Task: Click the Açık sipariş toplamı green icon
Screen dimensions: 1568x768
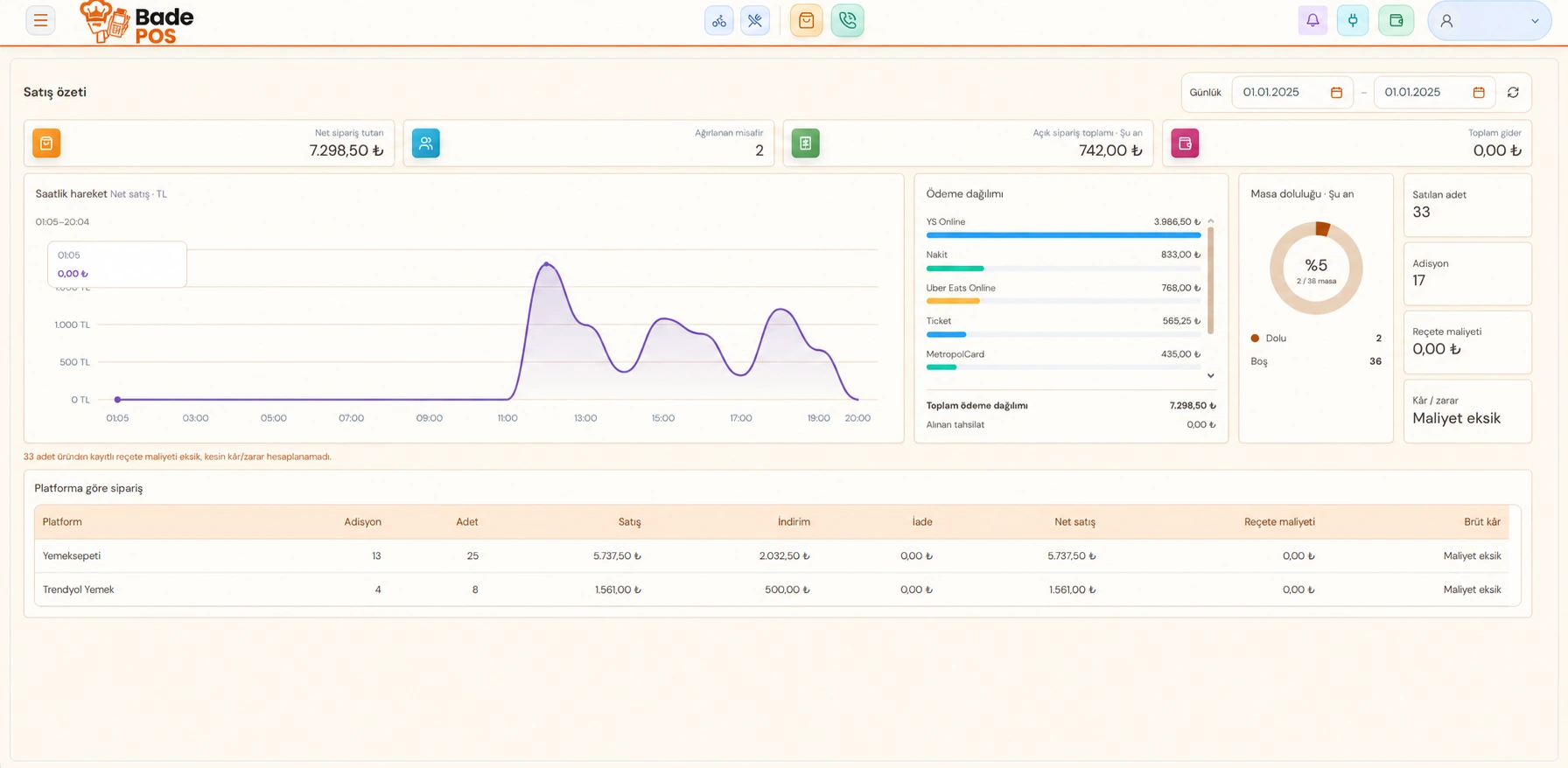Action: (x=806, y=143)
